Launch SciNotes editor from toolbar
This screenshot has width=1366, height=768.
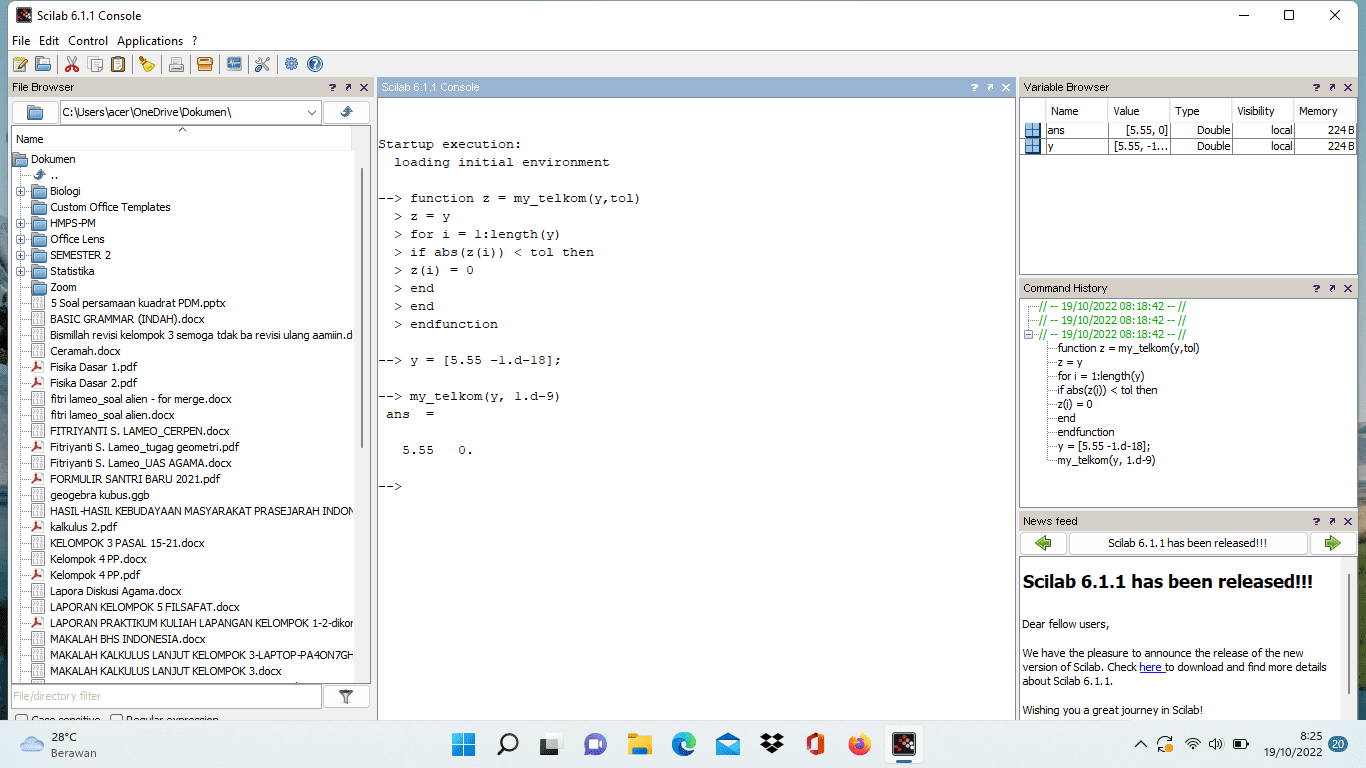(20, 64)
